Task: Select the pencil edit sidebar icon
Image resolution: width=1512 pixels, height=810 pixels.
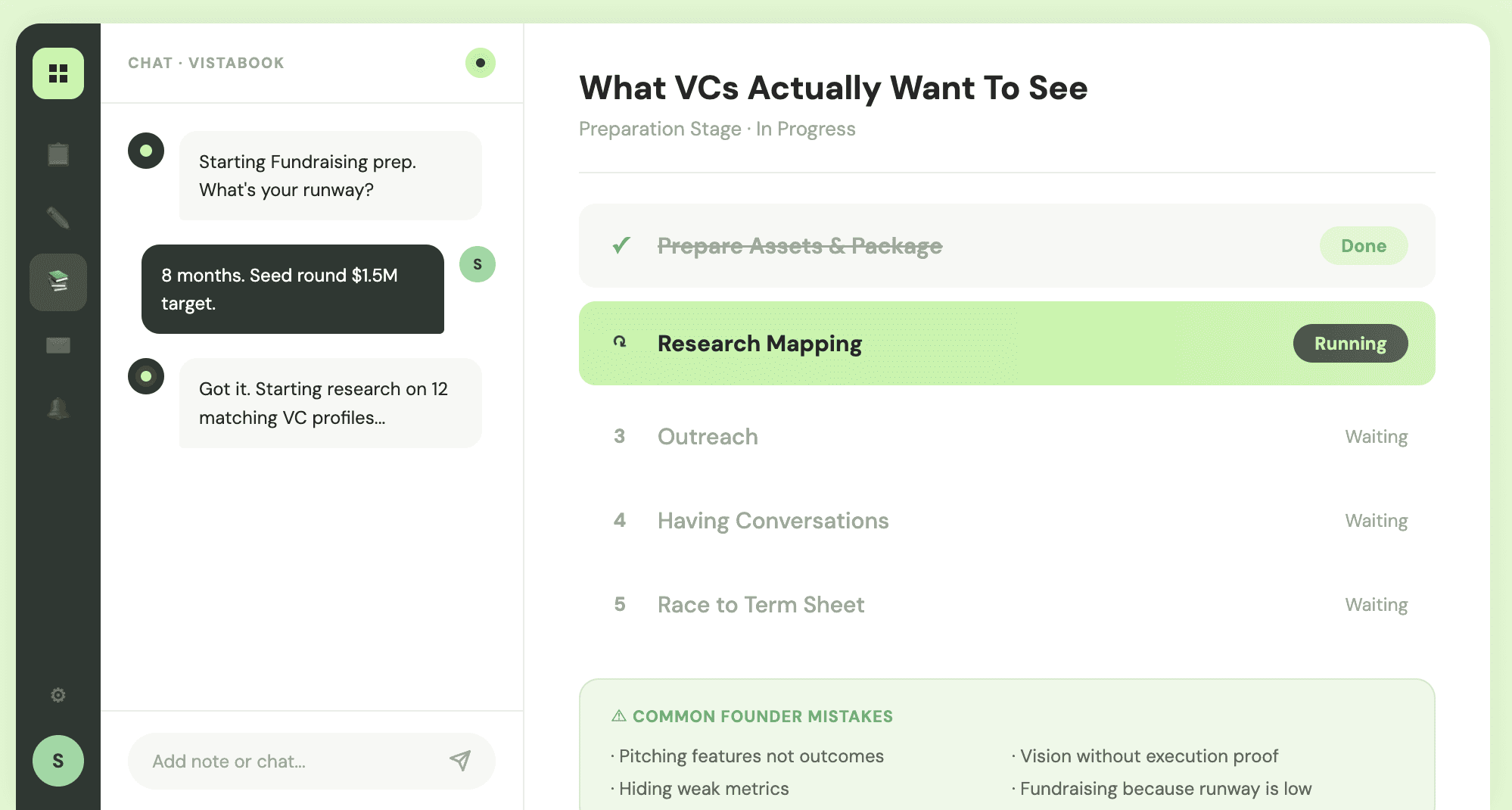Action: [58, 218]
